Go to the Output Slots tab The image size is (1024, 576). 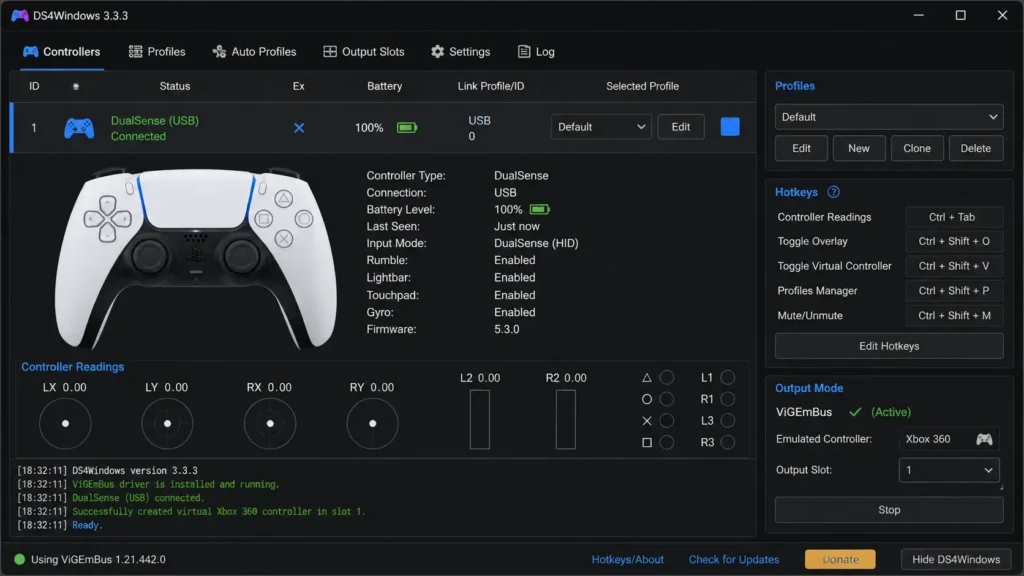click(x=364, y=52)
